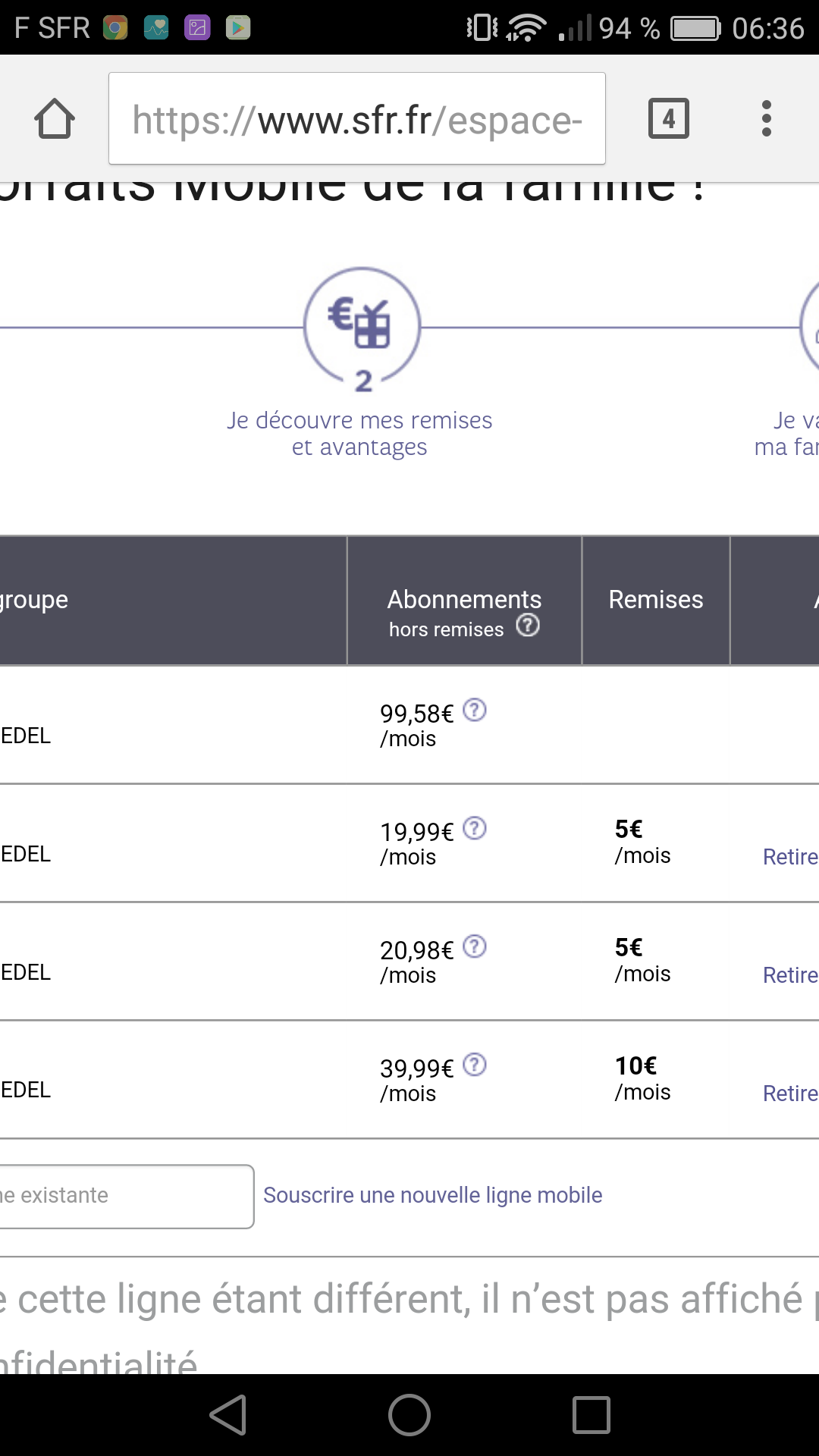
Task: Tap help icon next to 39,99€ price
Action: pos(475,1065)
